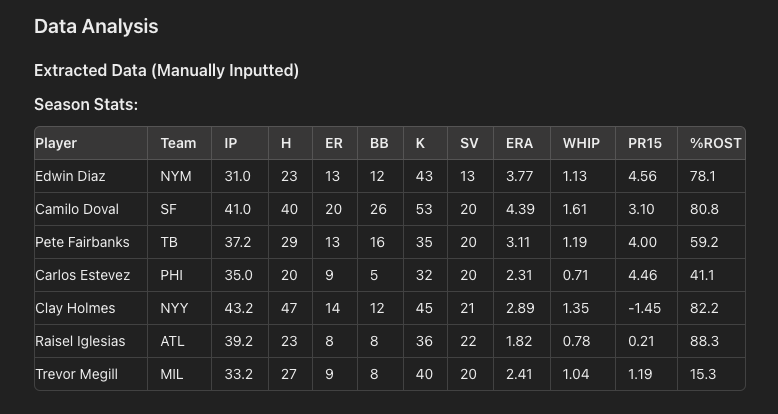Screen dimensions: 778x414
Task: Select the Edwin Diaz player cell
Action: coord(70,176)
